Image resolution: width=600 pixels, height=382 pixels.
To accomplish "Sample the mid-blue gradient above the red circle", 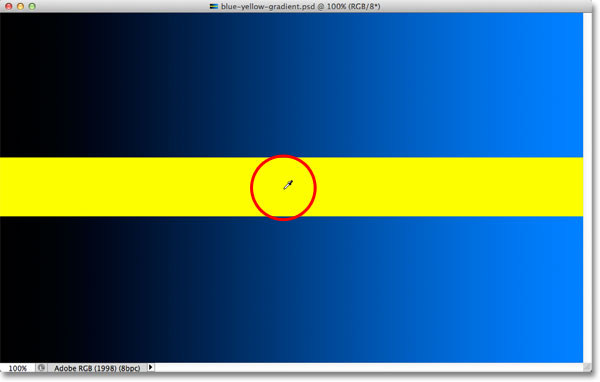I will tap(283, 96).
